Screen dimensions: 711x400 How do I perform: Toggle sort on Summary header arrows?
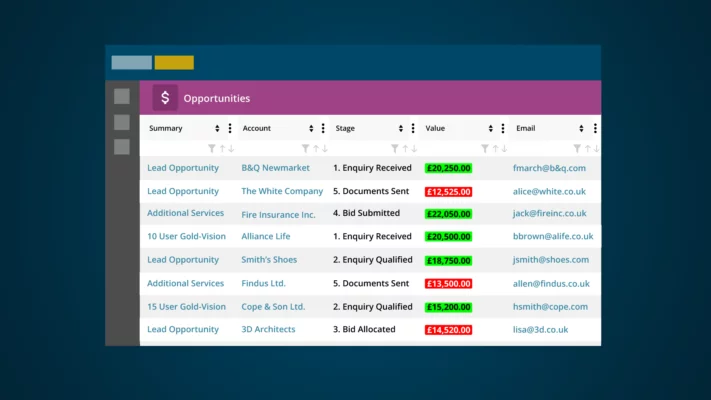tap(217, 129)
